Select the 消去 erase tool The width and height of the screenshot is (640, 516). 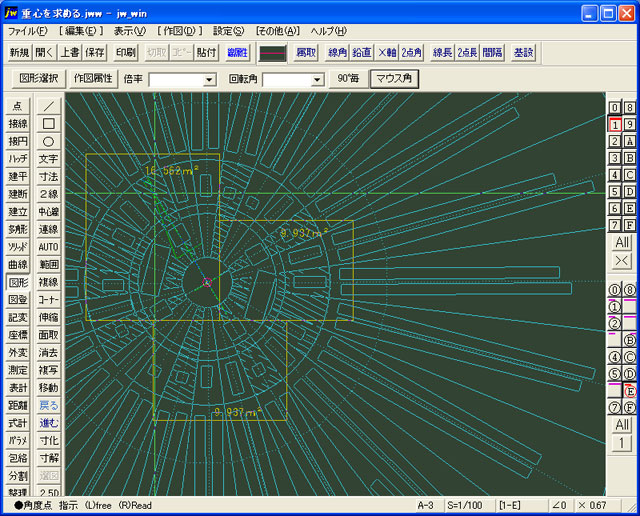pyautogui.click(x=48, y=353)
